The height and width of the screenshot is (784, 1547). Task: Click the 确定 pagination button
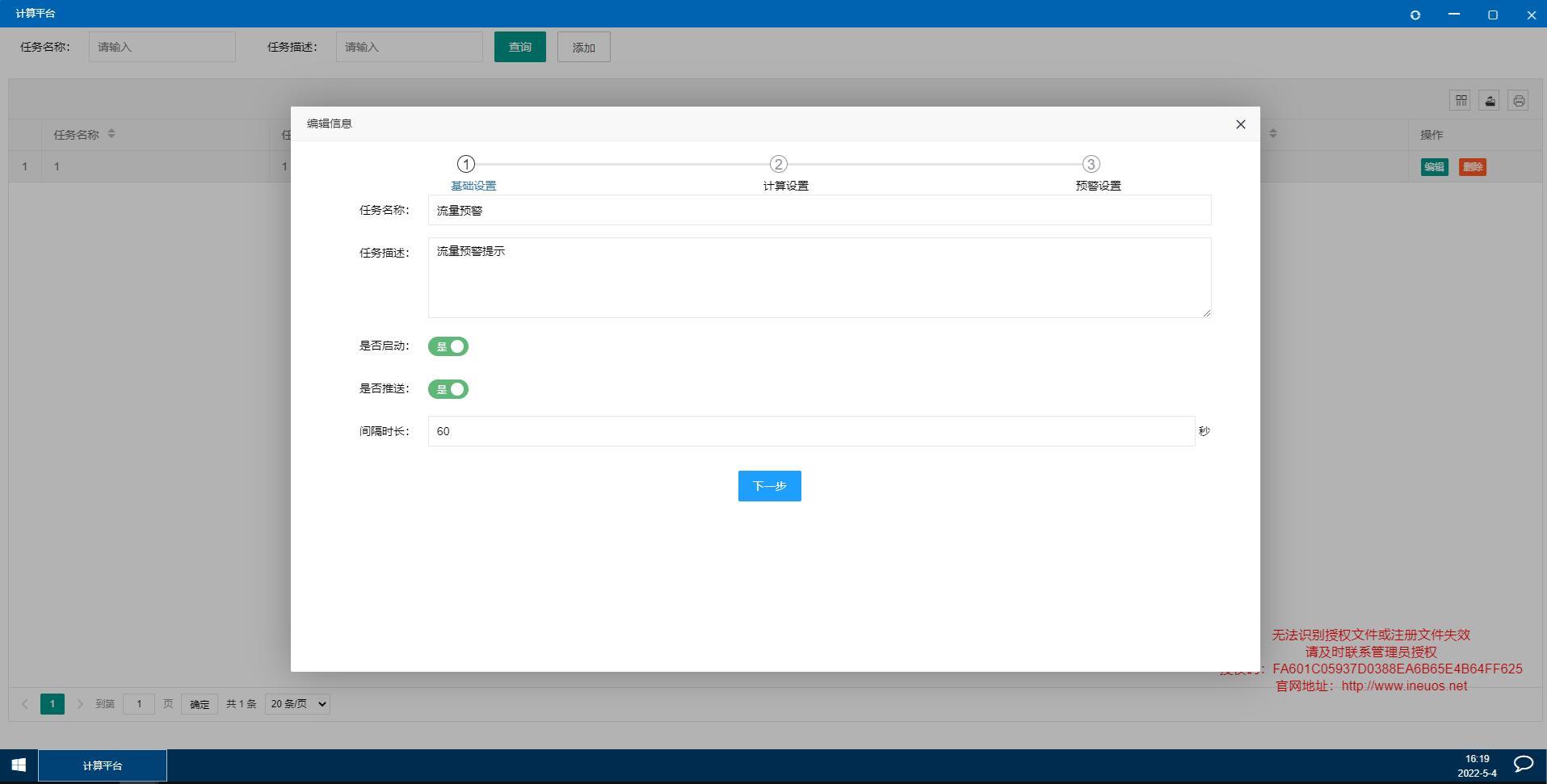[x=200, y=704]
